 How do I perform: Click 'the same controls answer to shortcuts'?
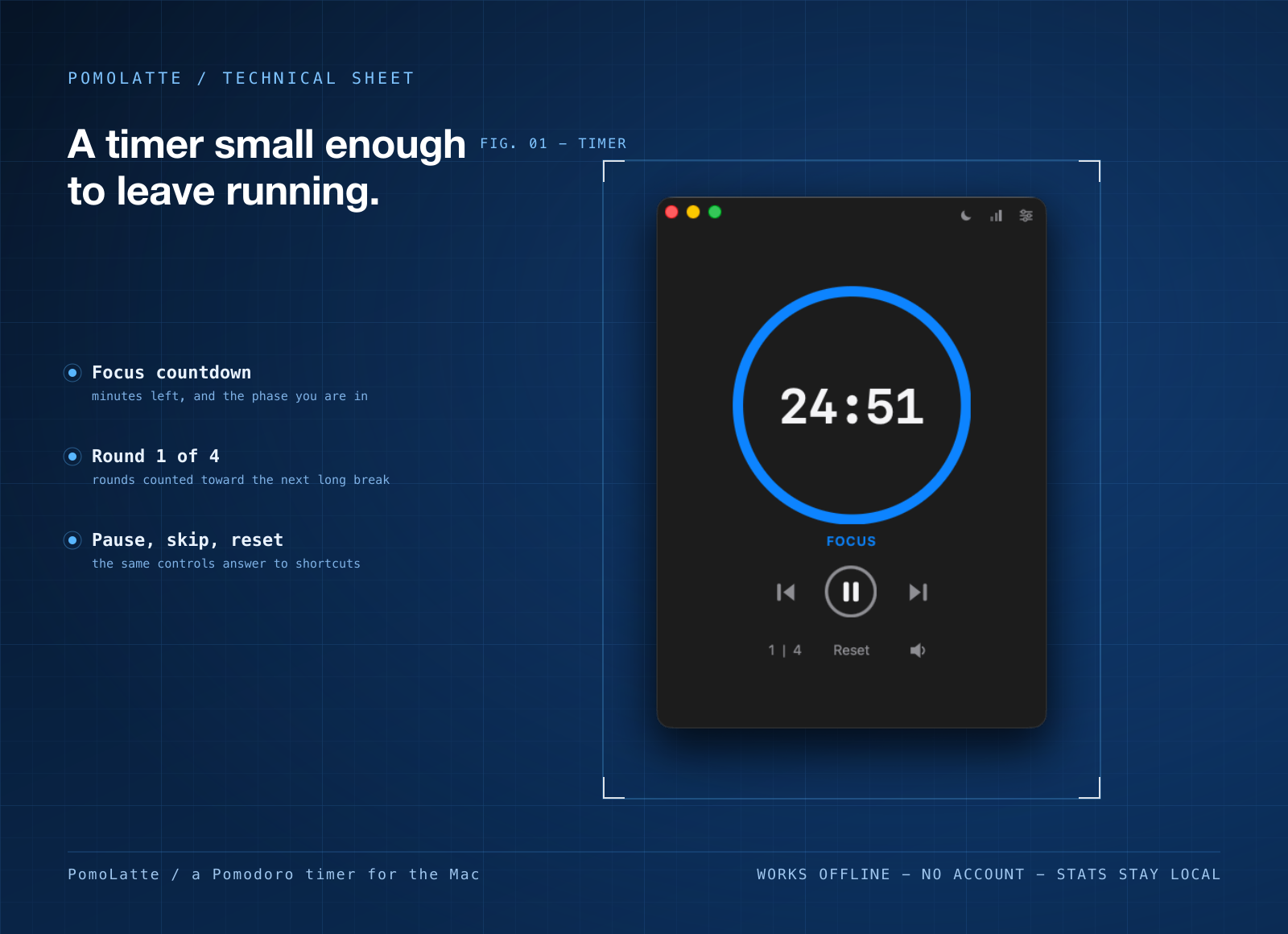click(x=226, y=564)
